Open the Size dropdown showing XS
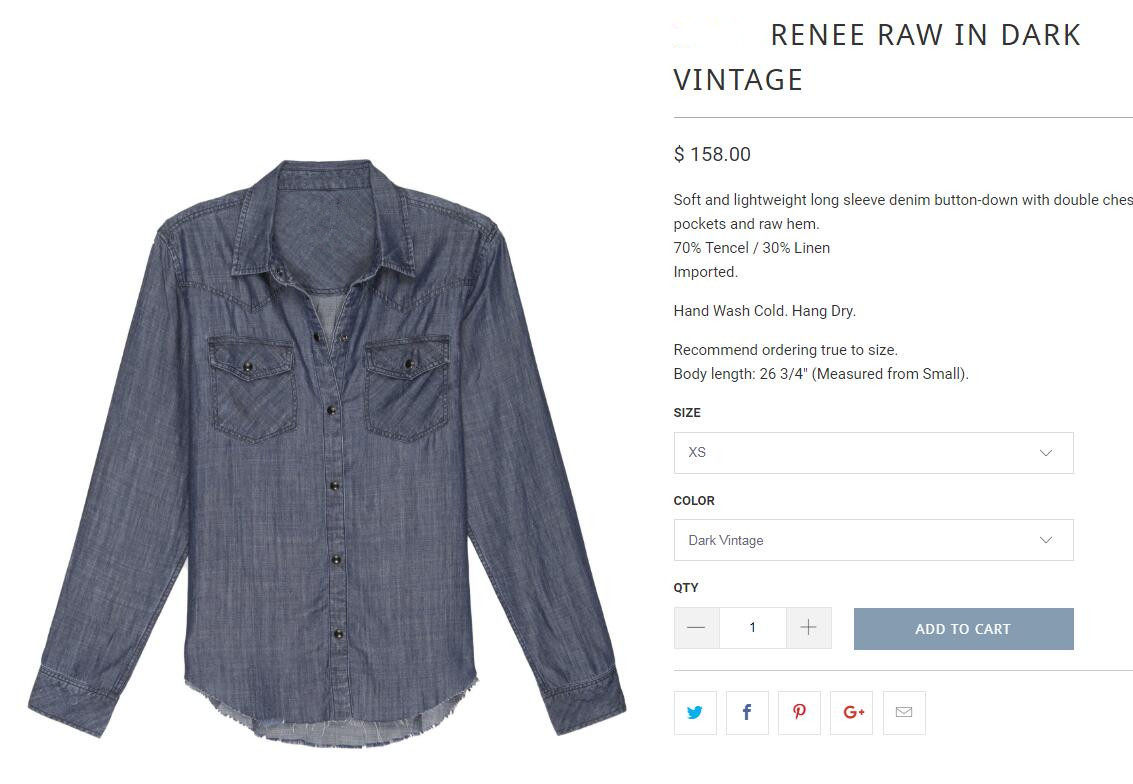The image size is (1133, 784). (x=873, y=453)
